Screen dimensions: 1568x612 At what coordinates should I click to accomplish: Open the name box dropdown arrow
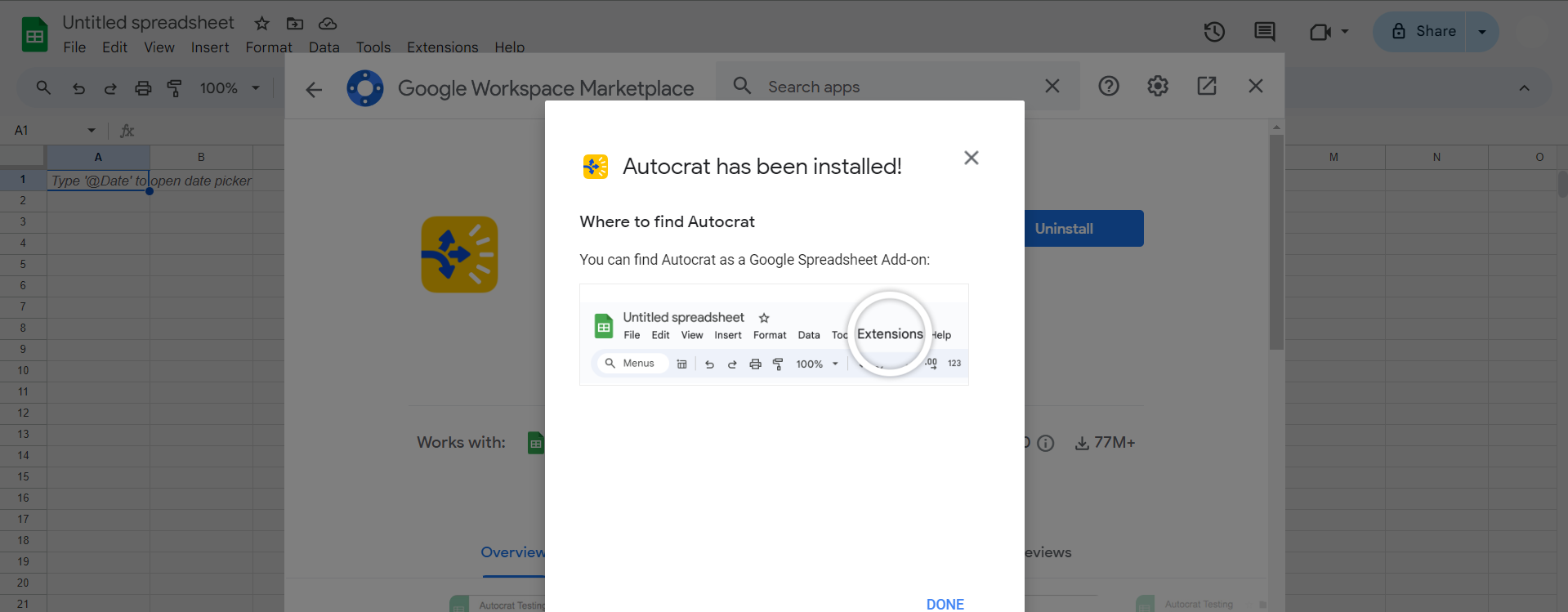pos(92,131)
